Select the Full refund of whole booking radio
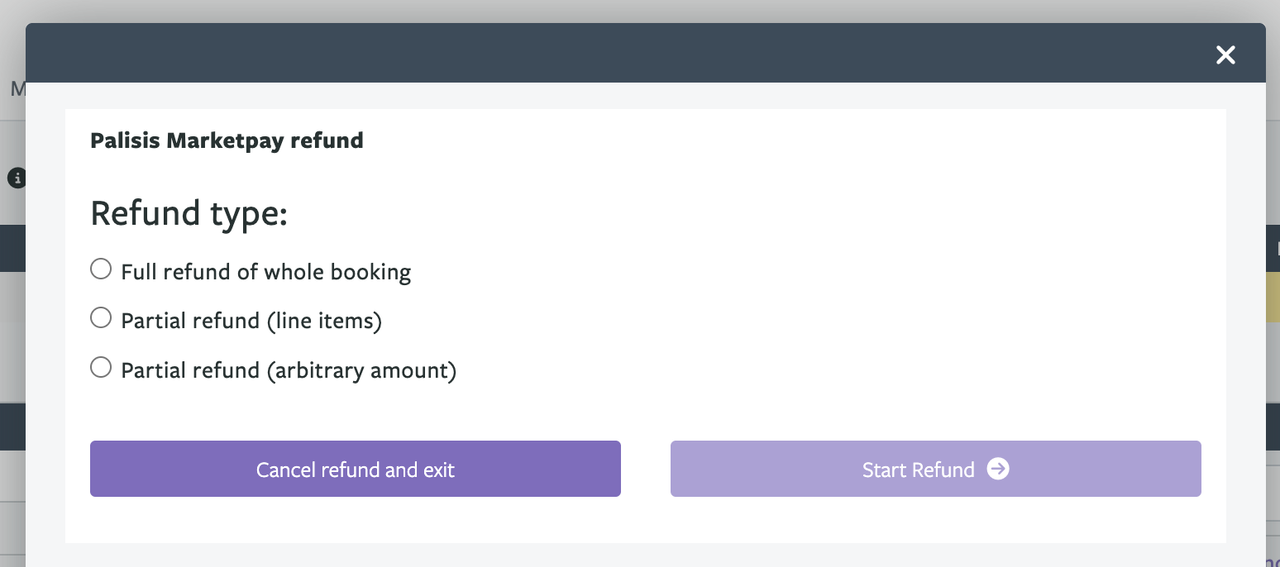 (101, 269)
